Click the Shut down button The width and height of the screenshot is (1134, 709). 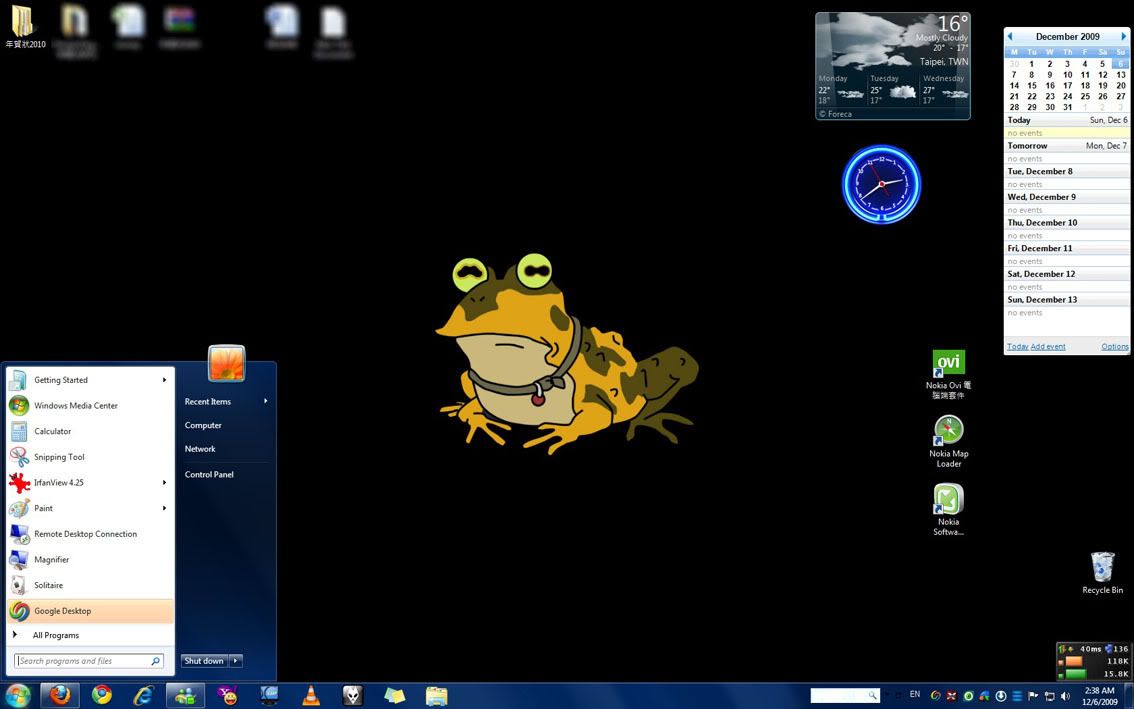point(204,661)
